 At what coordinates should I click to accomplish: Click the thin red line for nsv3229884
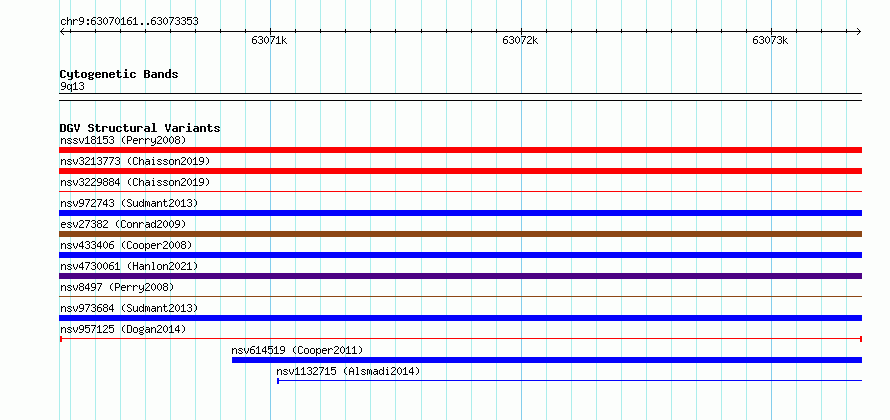(x=461, y=192)
